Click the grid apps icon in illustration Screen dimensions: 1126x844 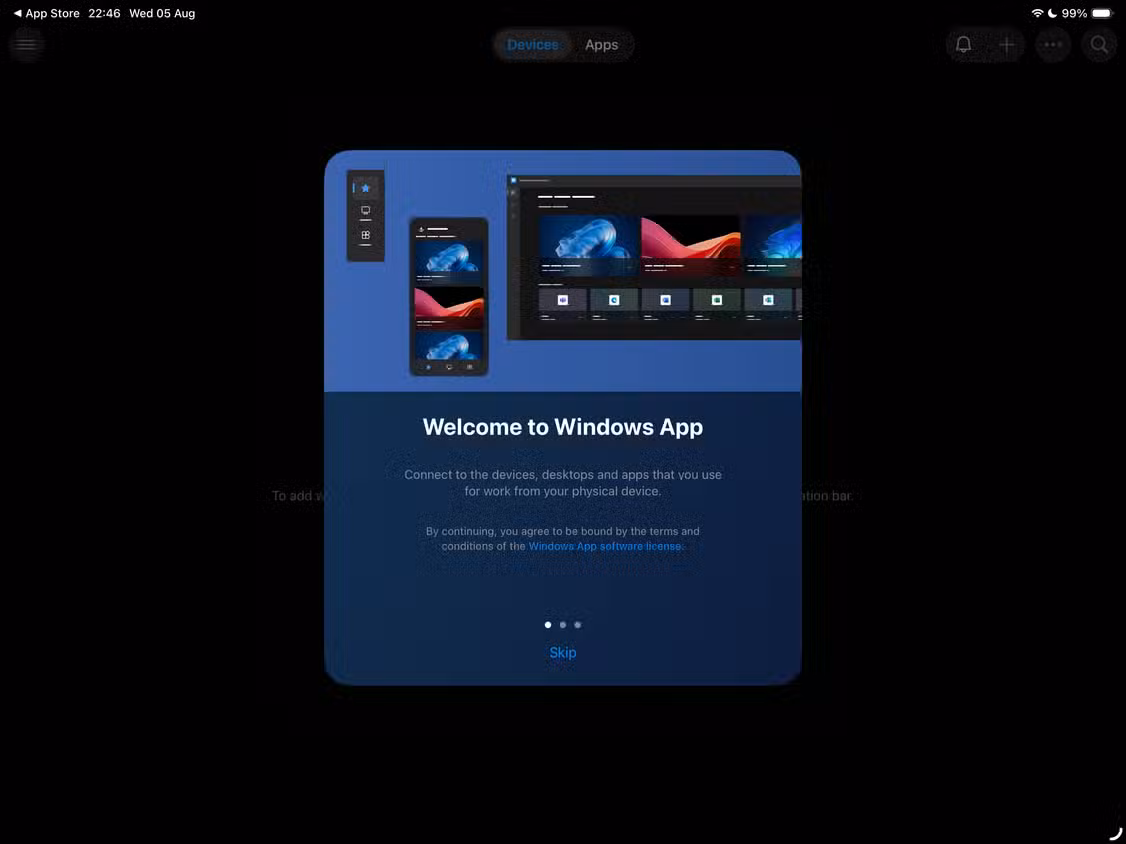366,235
